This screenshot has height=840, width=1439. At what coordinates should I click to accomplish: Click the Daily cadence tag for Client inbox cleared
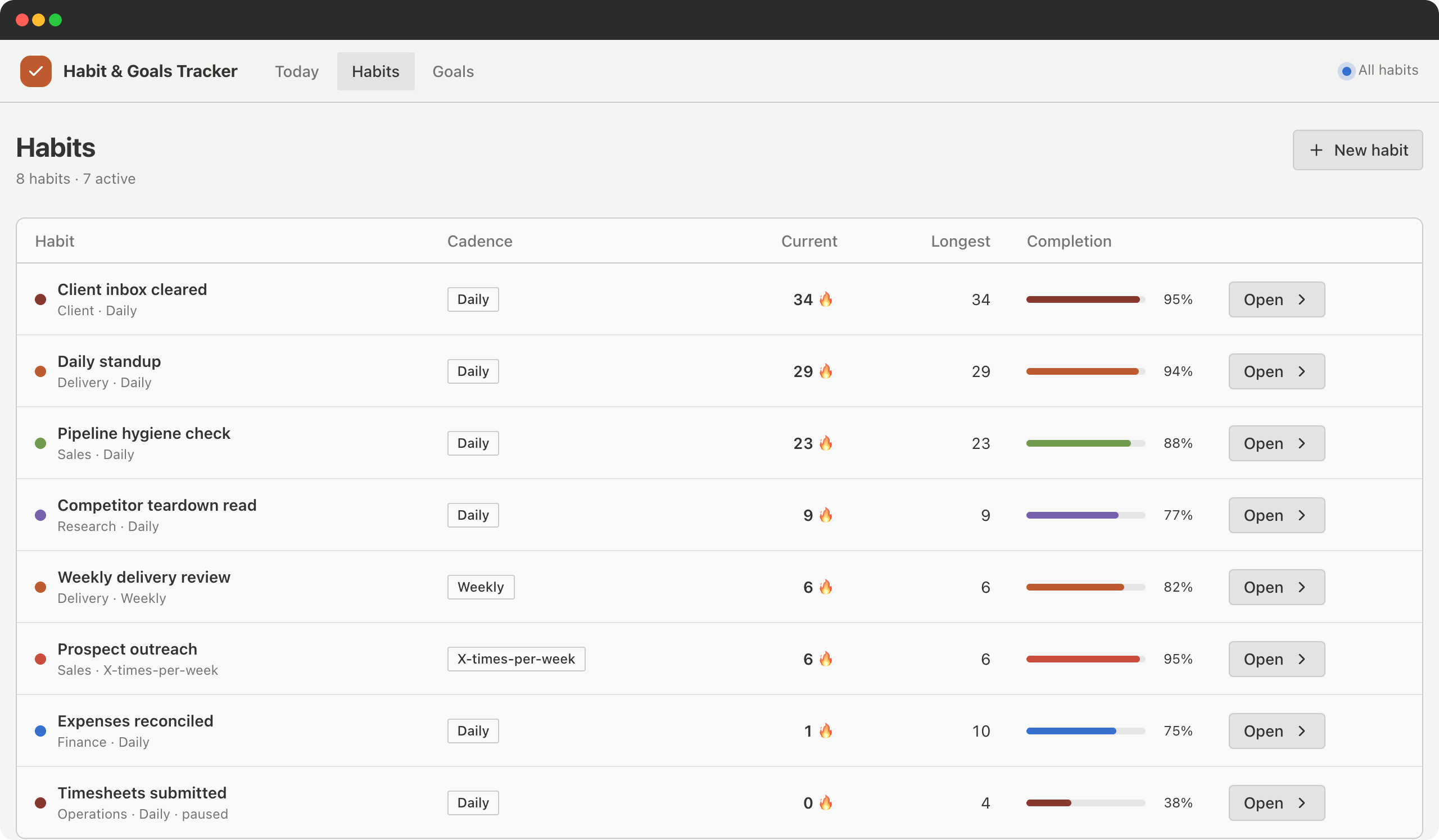(473, 299)
